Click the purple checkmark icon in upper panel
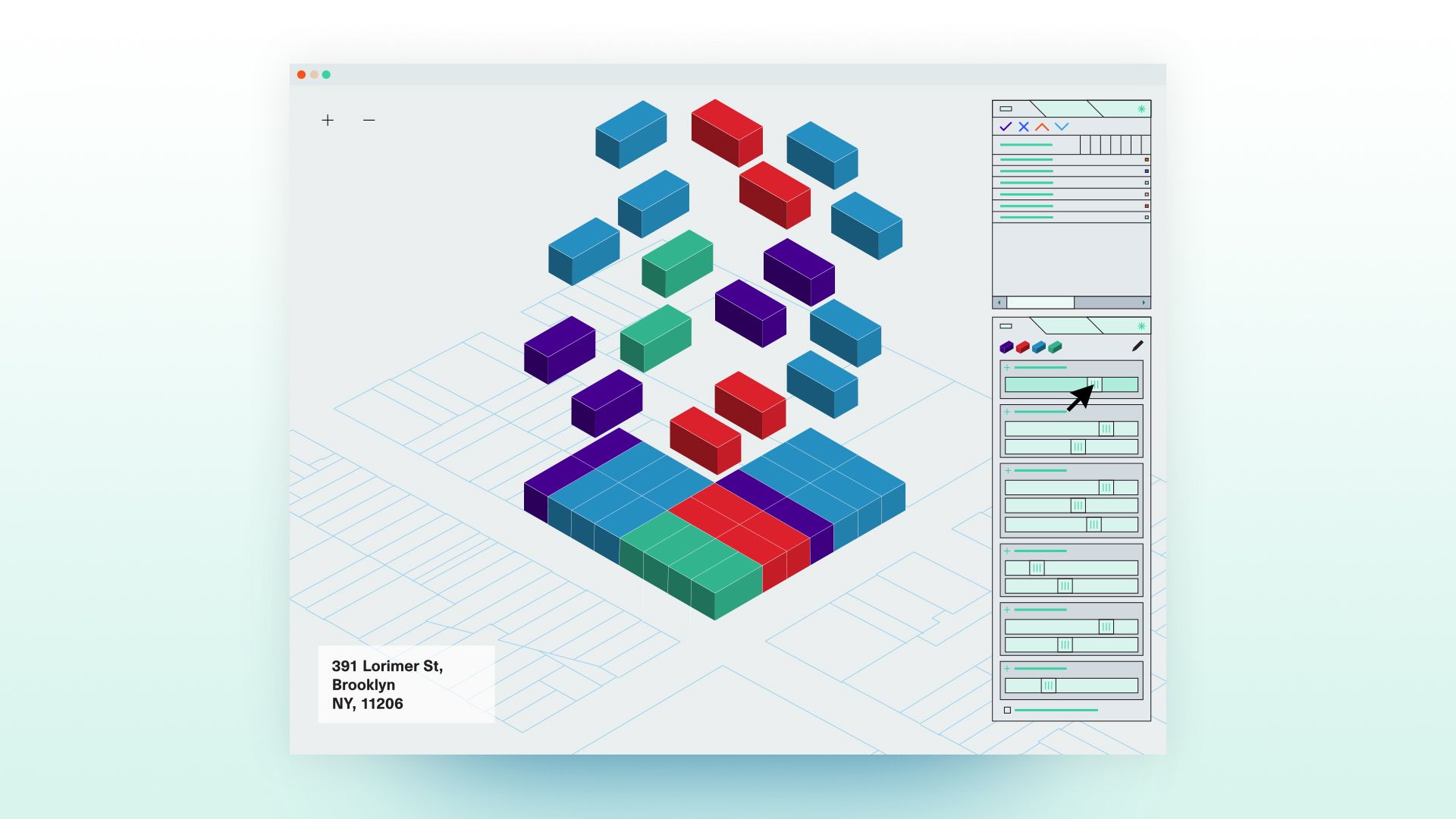The image size is (1456, 819). click(1006, 127)
